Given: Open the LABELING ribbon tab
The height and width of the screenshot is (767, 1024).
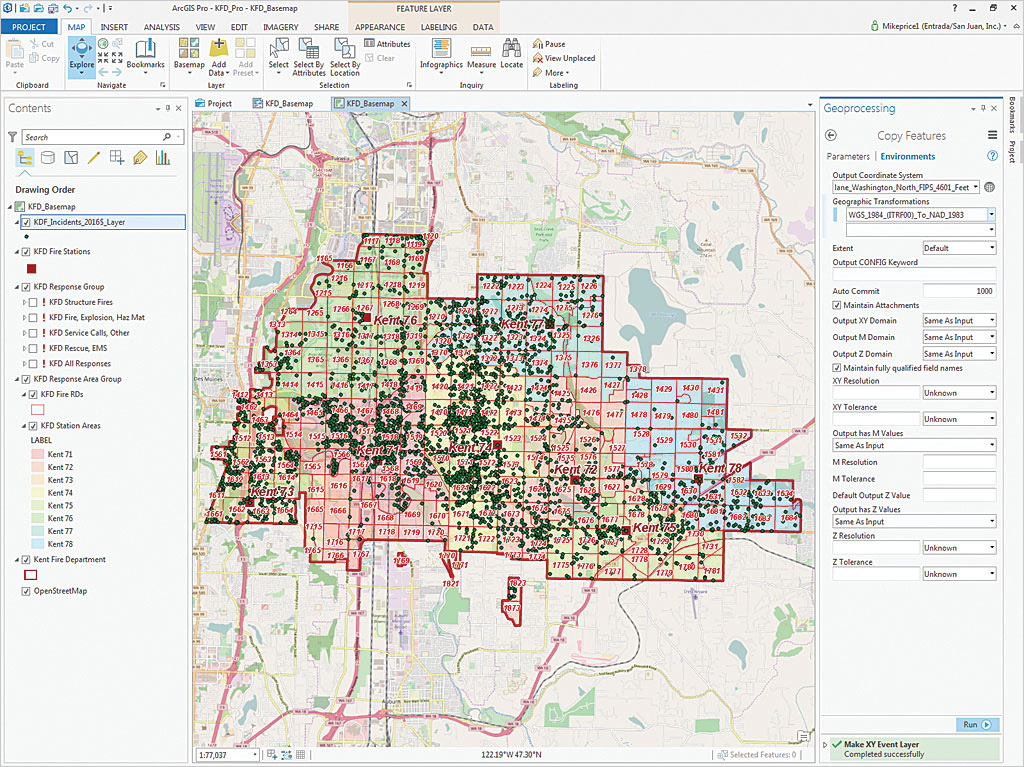Looking at the screenshot, I should tap(439, 27).
